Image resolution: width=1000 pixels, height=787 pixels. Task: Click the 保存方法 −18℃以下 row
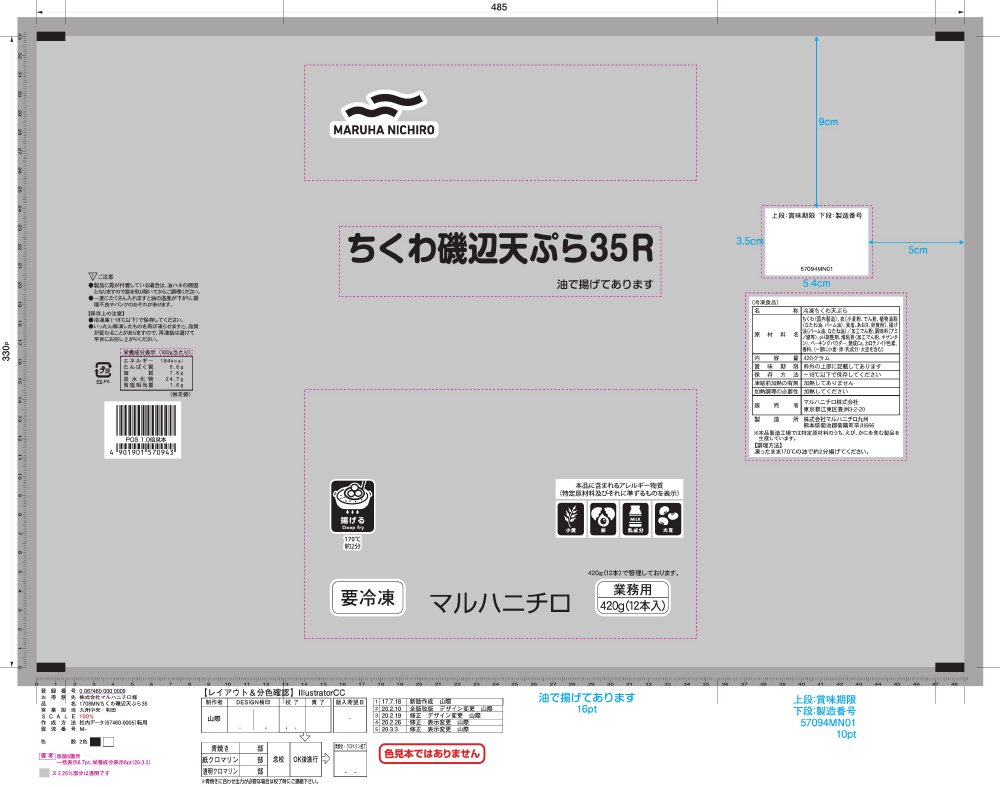(826, 375)
